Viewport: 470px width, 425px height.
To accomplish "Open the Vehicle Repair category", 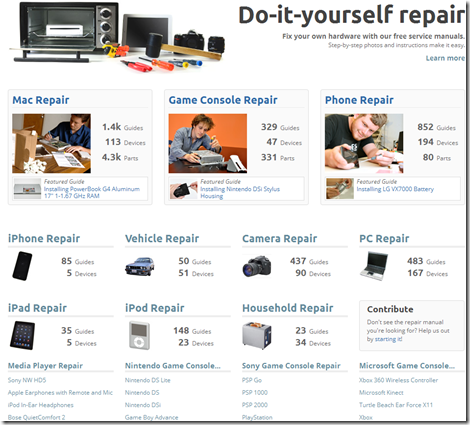I will pos(162,239).
